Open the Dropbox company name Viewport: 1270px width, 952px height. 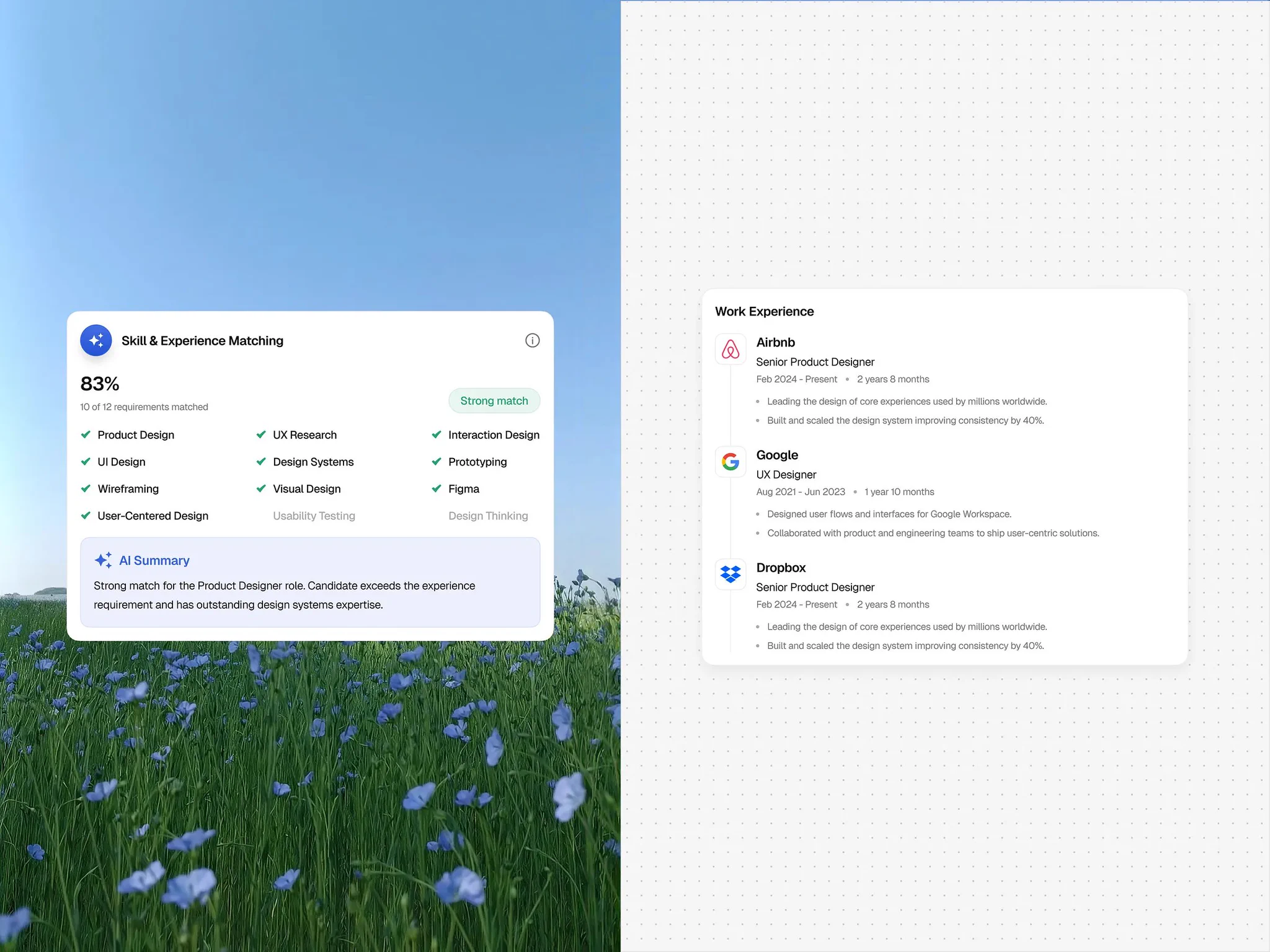(x=781, y=568)
